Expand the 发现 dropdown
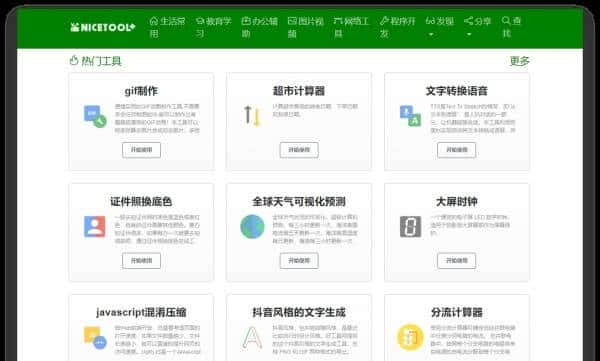Screen dimensions: 600x361 [440, 26]
